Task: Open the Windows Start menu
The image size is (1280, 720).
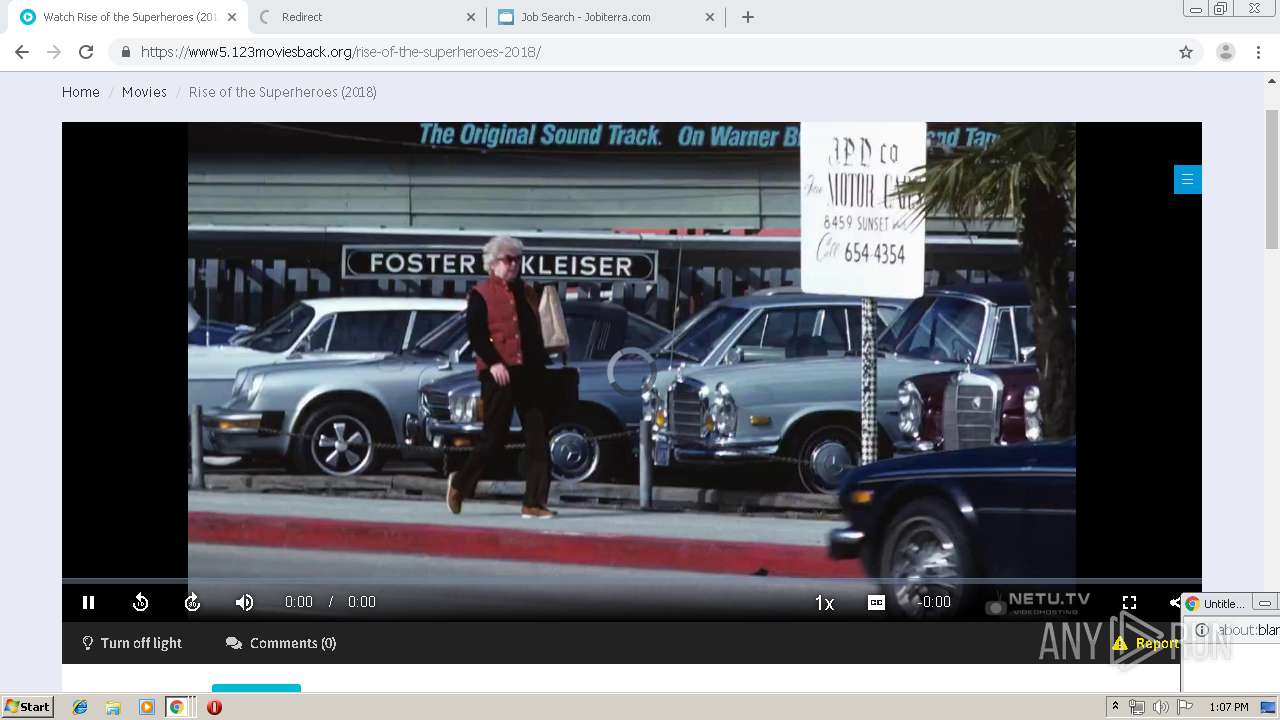Action: (27, 707)
